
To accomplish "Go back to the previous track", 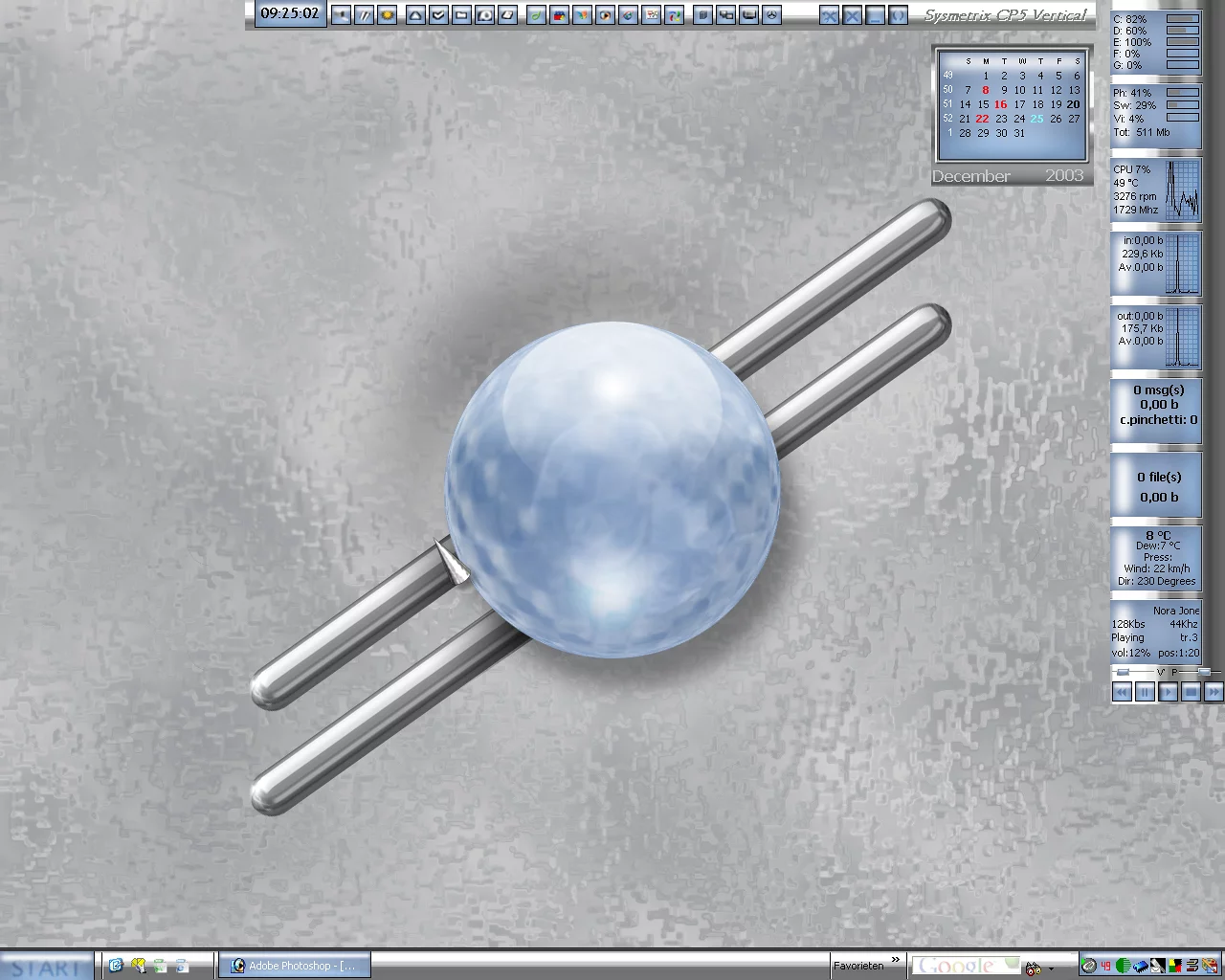I will [x=1122, y=692].
